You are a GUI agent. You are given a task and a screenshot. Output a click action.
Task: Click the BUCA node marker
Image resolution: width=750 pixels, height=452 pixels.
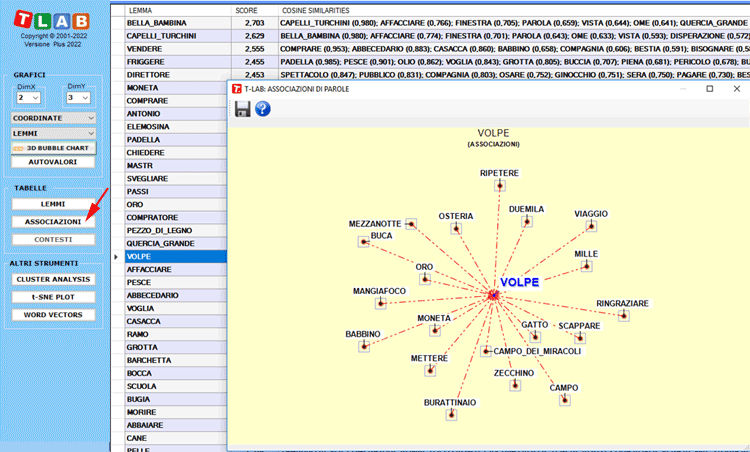364,242
